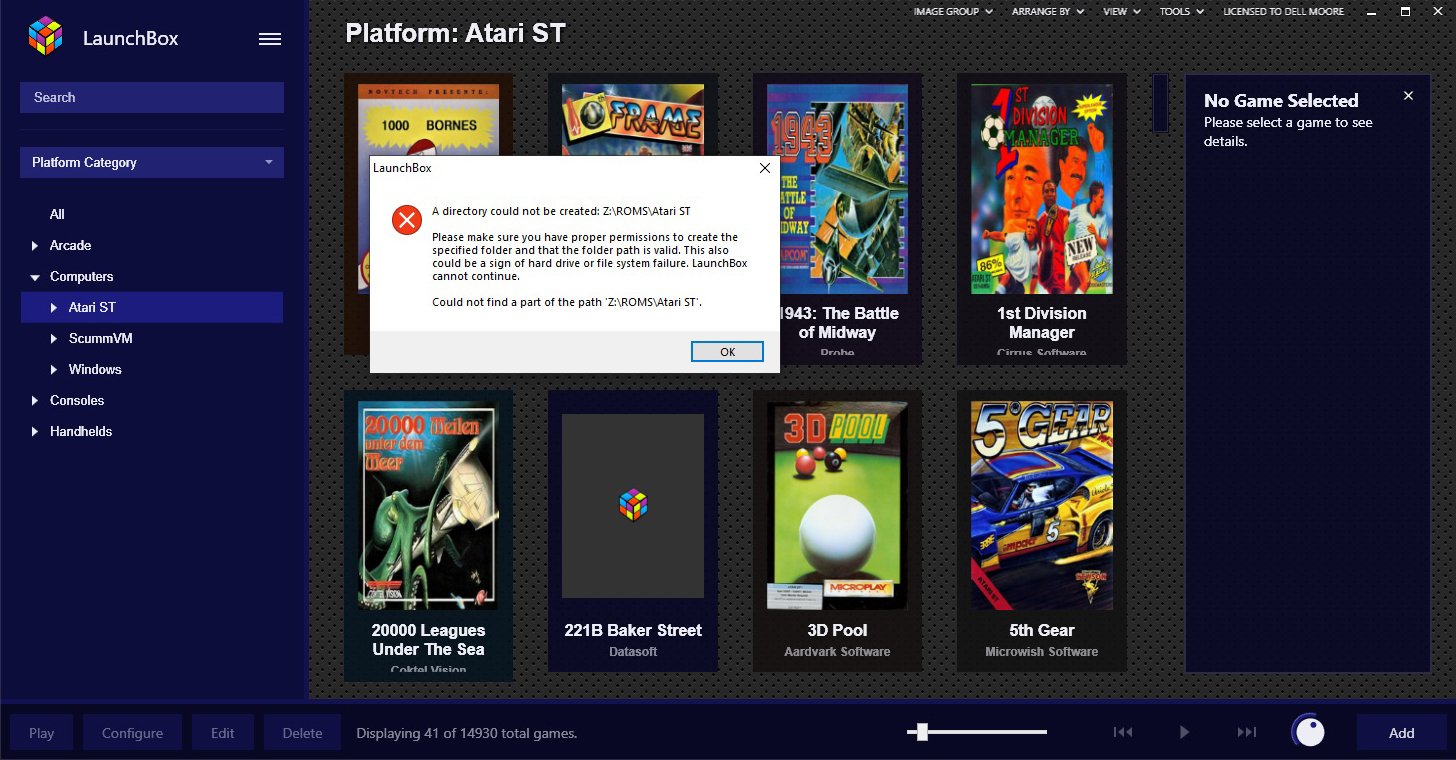The height and width of the screenshot is (760, 1456).
Task: Click the Delete button
Action: [302, 733]
